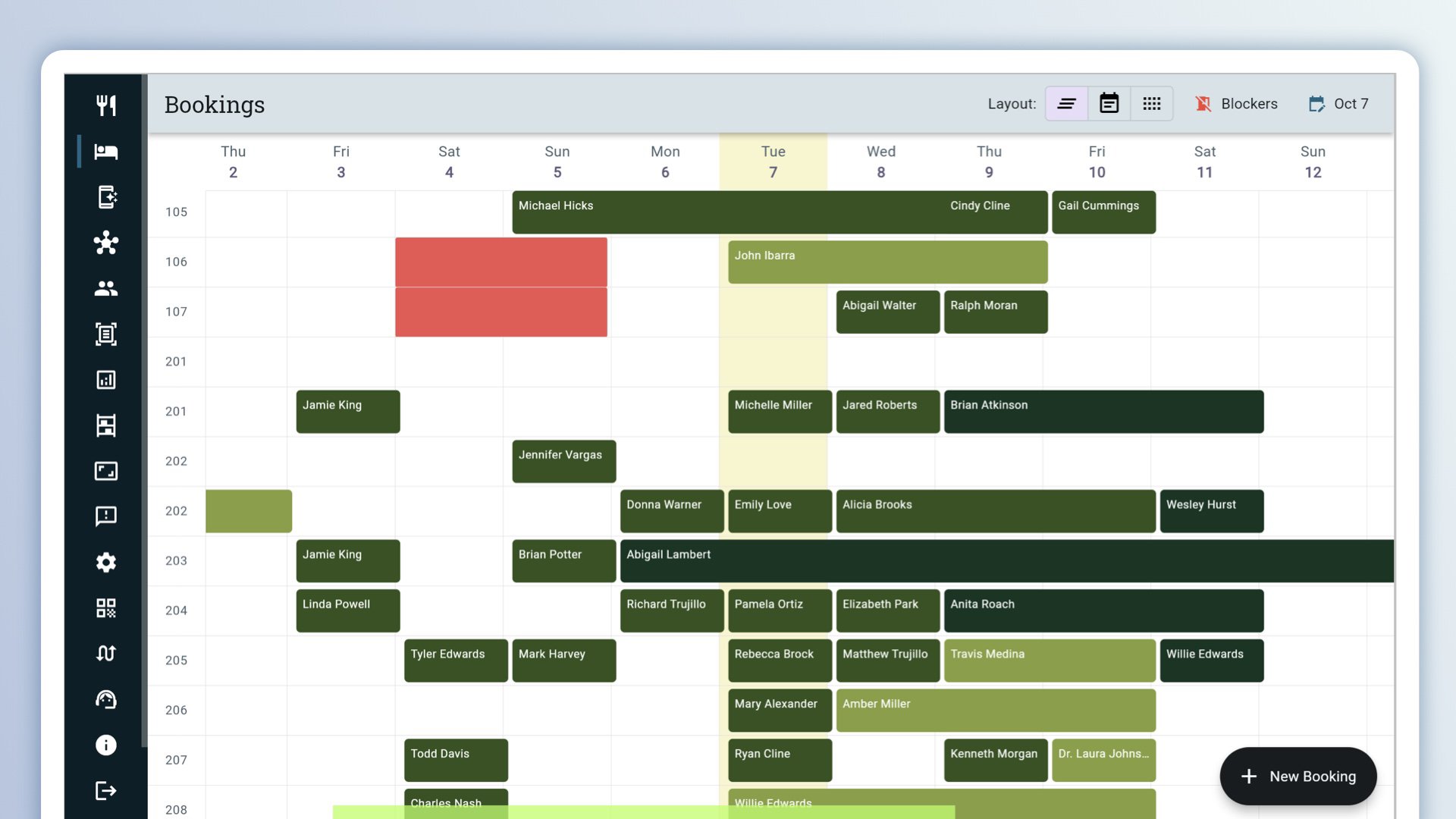1456x819 pixels.
Task: Switch to timeline layout view
Action: coord(1066,104)
